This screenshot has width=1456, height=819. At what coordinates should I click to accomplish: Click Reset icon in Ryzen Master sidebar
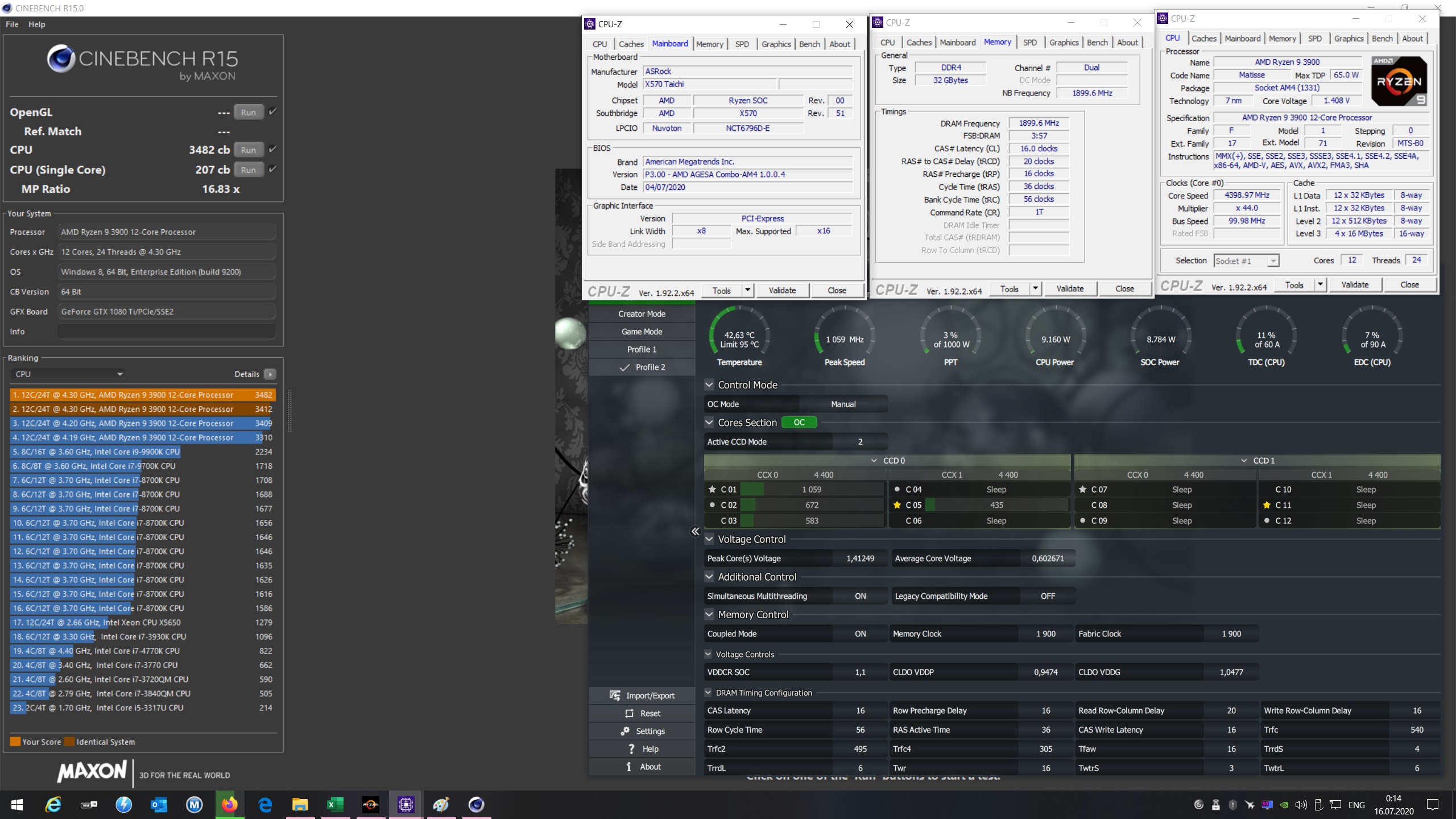(629, 713)
